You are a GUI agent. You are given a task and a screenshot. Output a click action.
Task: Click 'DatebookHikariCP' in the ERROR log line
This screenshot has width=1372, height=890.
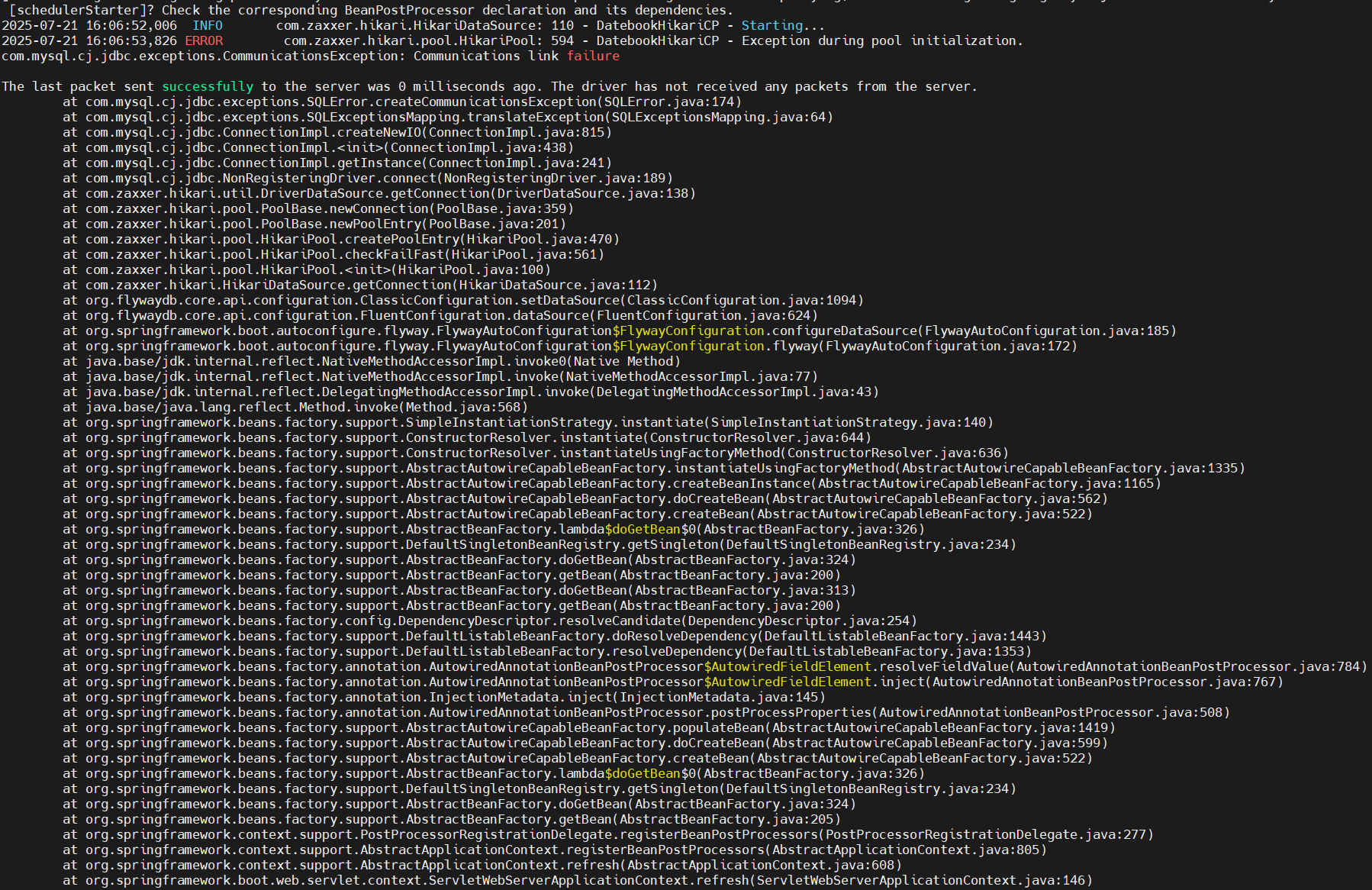[x=658, y=41]
